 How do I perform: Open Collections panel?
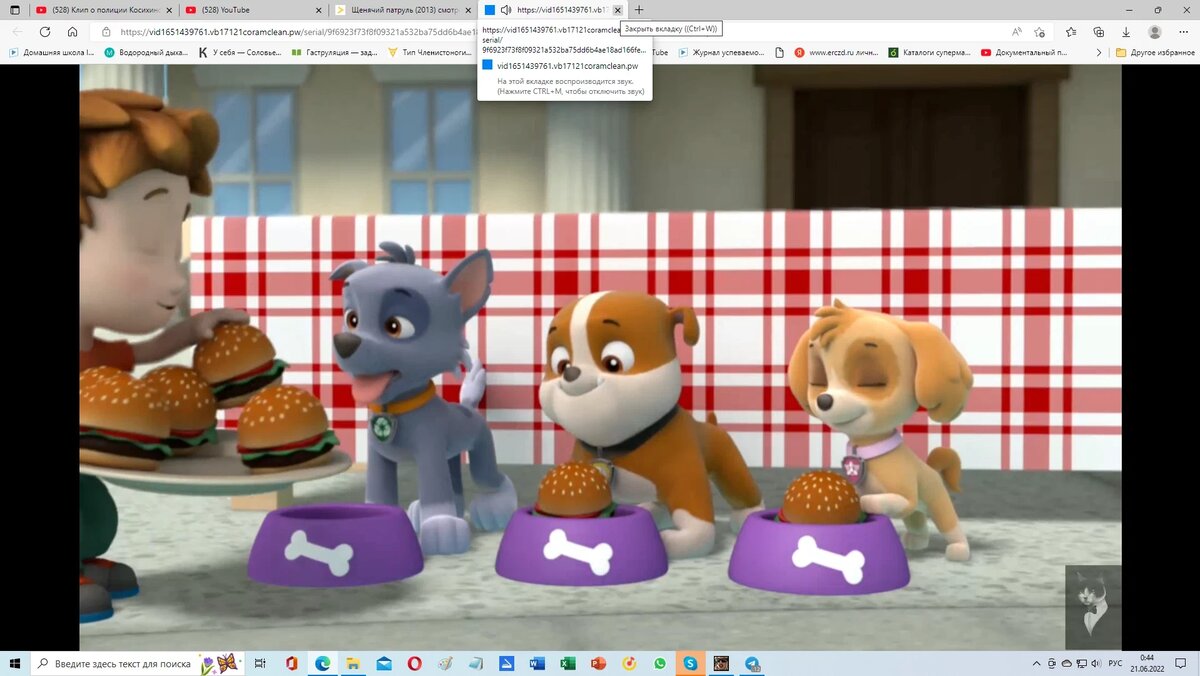tap(1098, 32)
